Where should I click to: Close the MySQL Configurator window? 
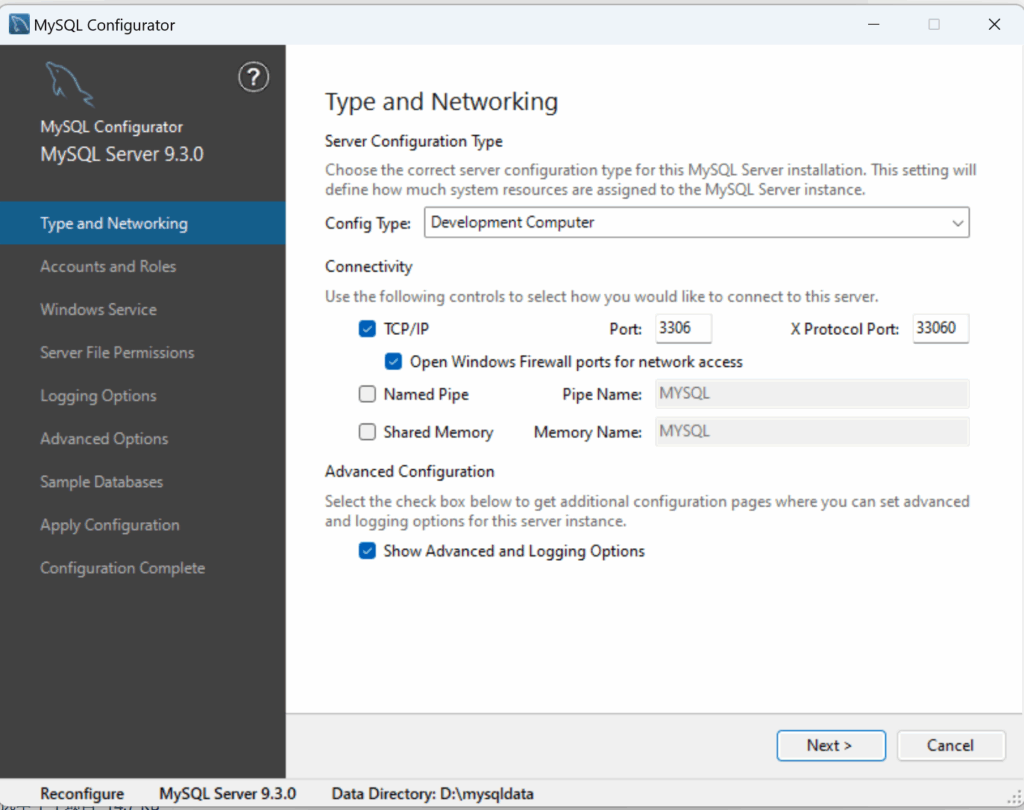coord(994,25)
